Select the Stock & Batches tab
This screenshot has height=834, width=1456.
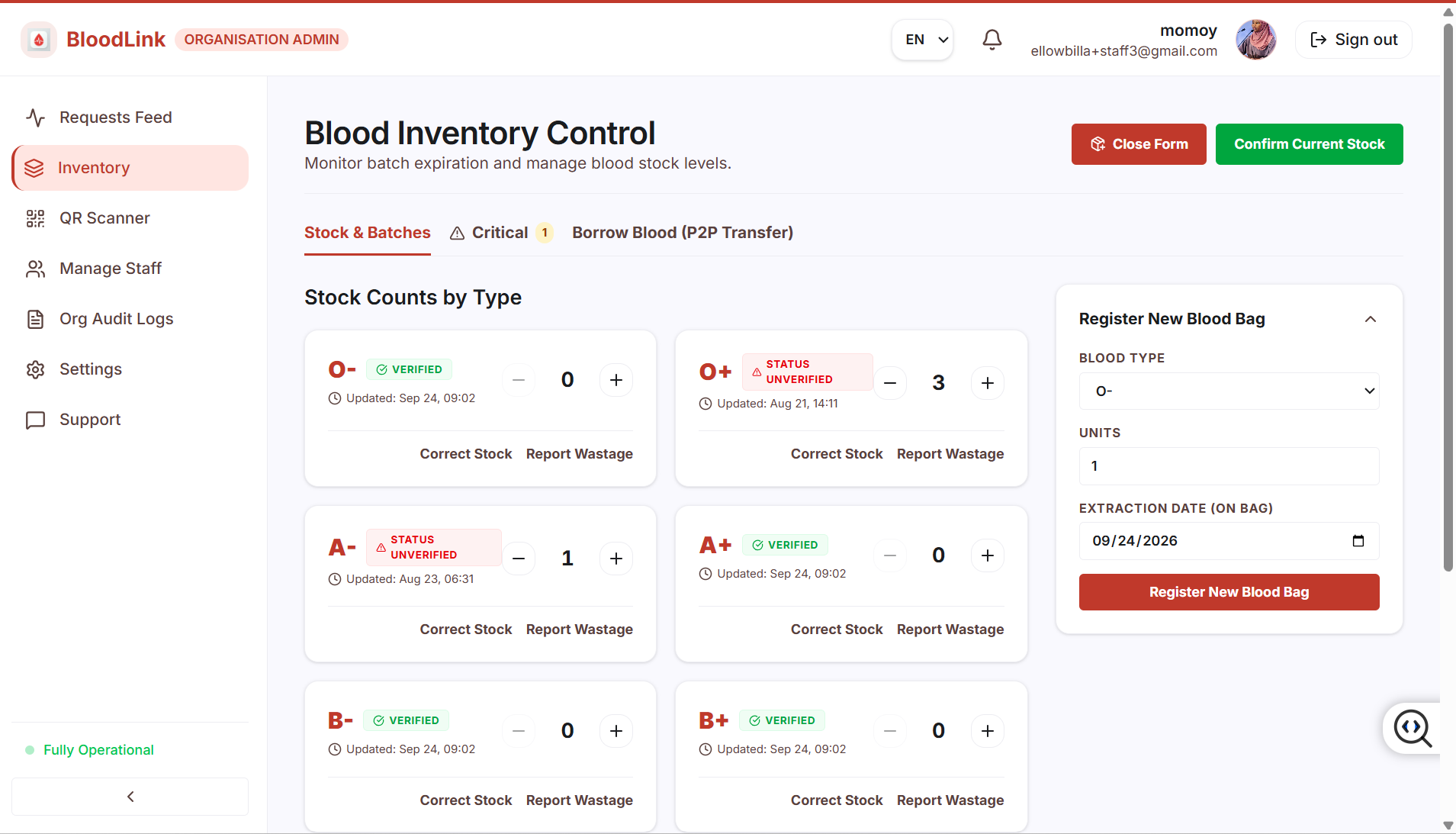click(x=368, y=233)
